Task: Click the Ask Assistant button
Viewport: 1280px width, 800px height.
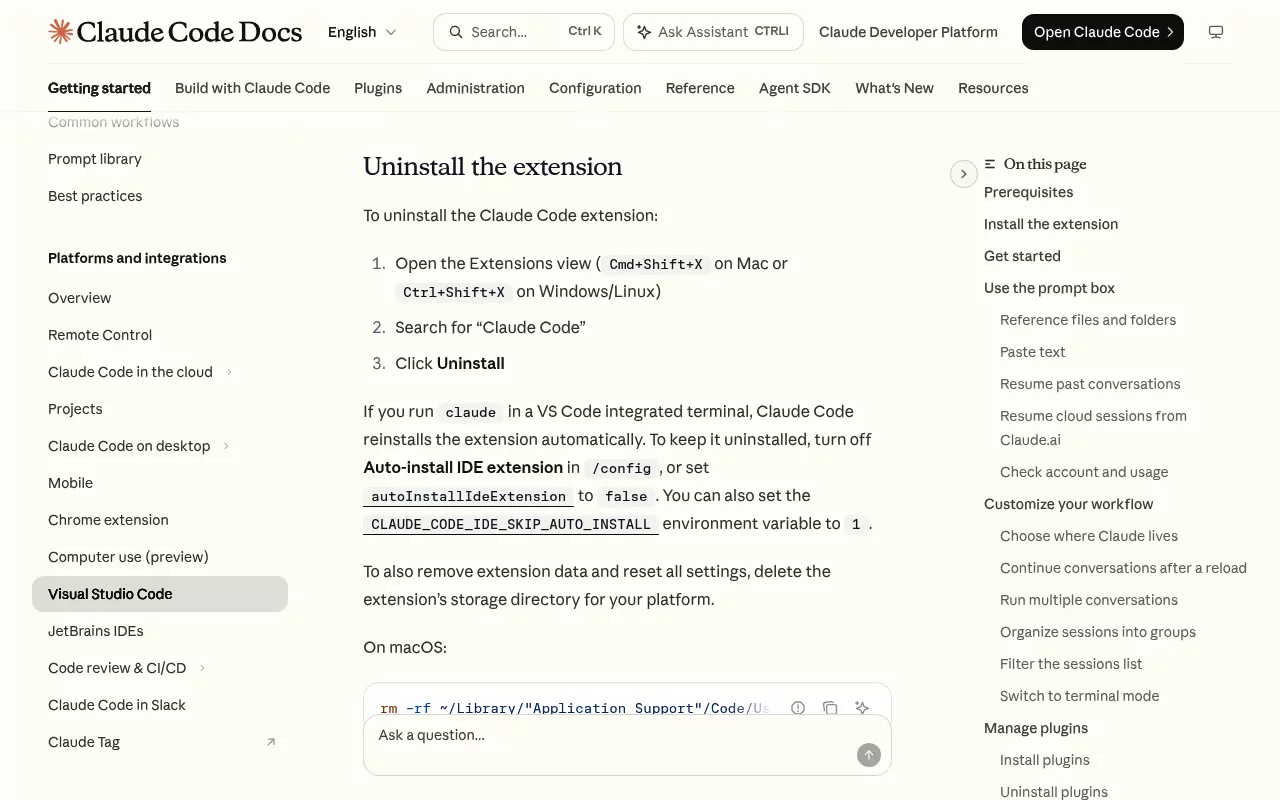Action: [713, 32]
